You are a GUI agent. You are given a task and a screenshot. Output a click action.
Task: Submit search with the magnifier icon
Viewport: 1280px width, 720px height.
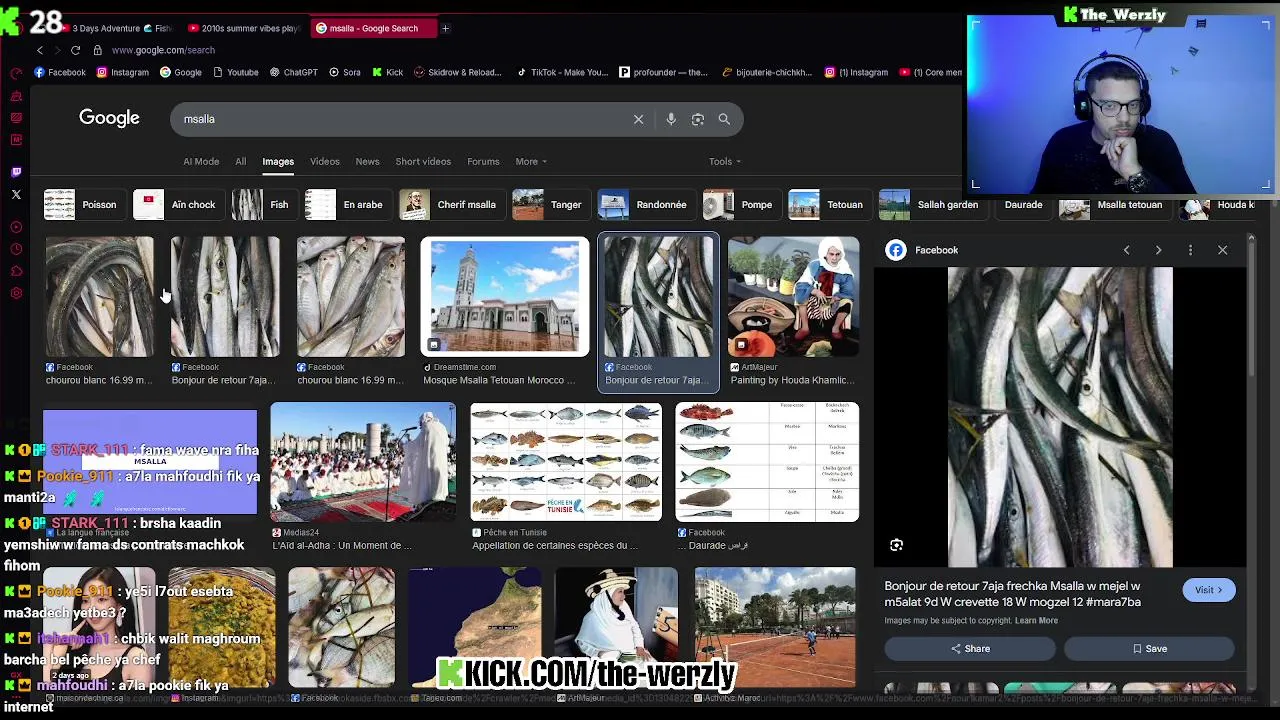click(x=724, y=119)
